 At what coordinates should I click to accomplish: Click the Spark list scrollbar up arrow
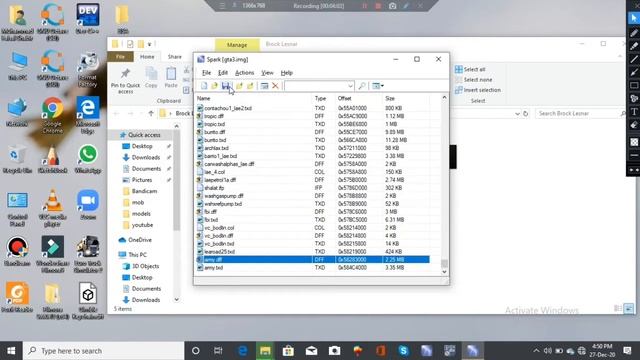tap(444, 98)
